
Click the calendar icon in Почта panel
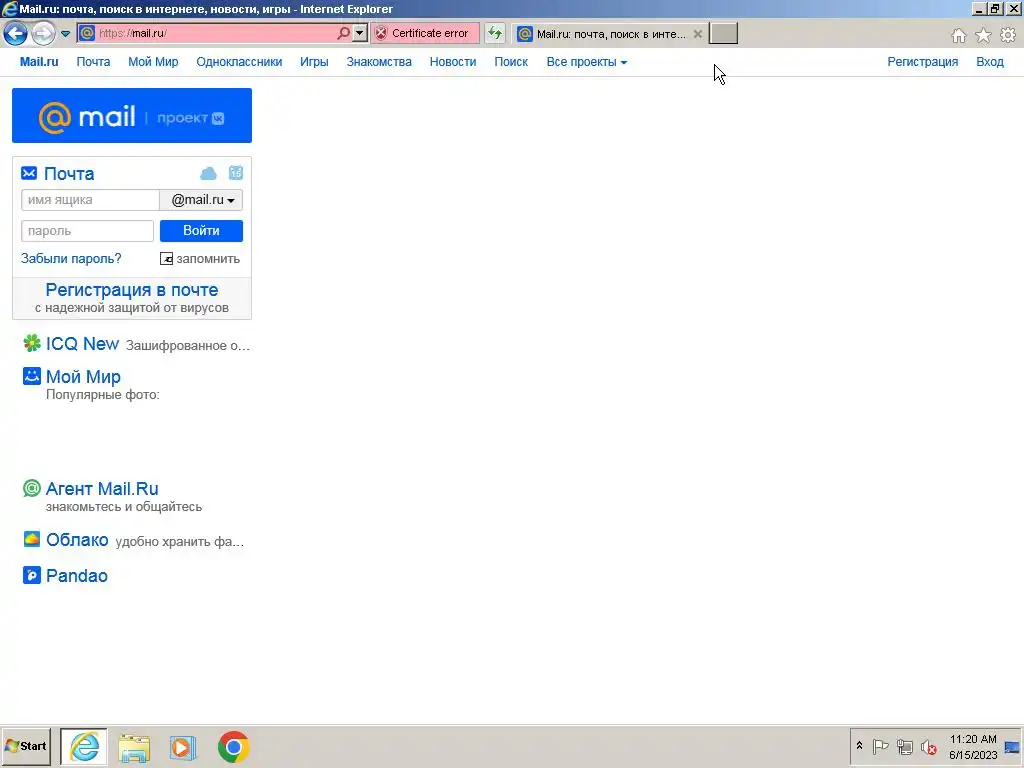(236, 173)
